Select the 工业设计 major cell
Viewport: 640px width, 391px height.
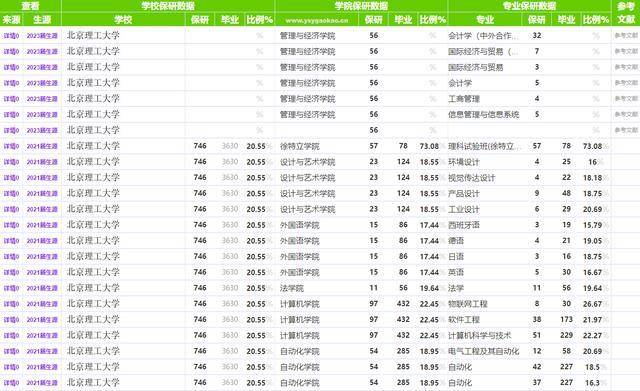(x=464, y=209)
